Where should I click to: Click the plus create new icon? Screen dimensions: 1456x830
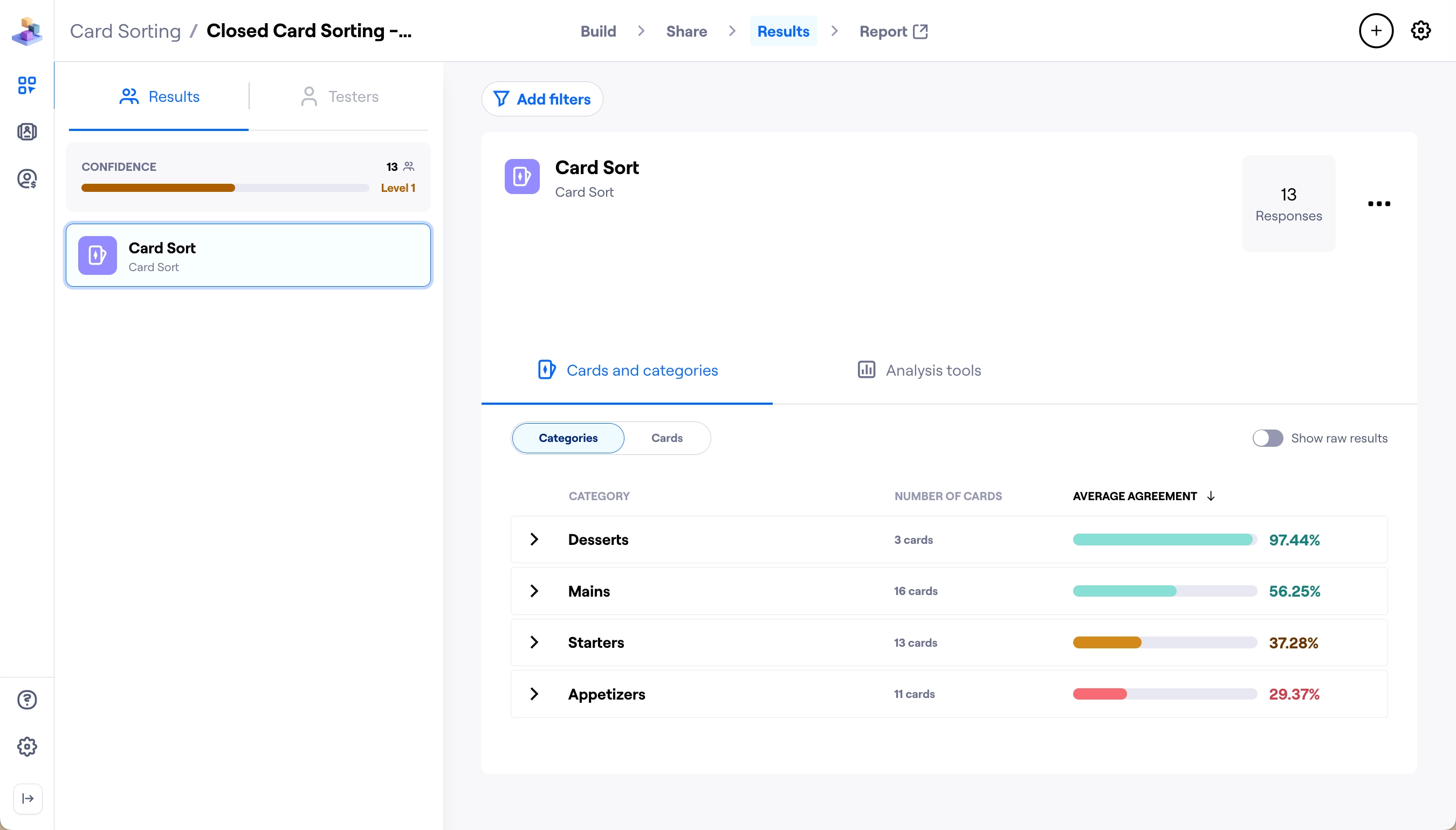coord(1376,31)
